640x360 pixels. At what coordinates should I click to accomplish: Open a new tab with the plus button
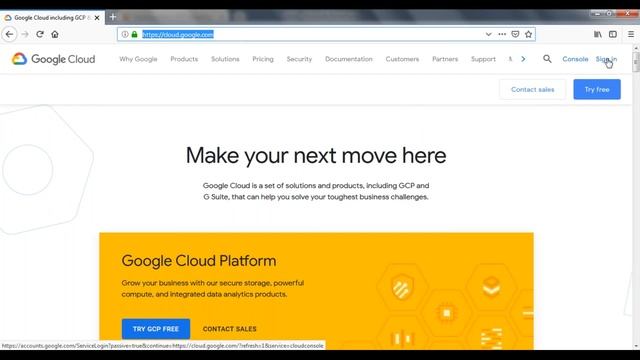coord(113,17)
